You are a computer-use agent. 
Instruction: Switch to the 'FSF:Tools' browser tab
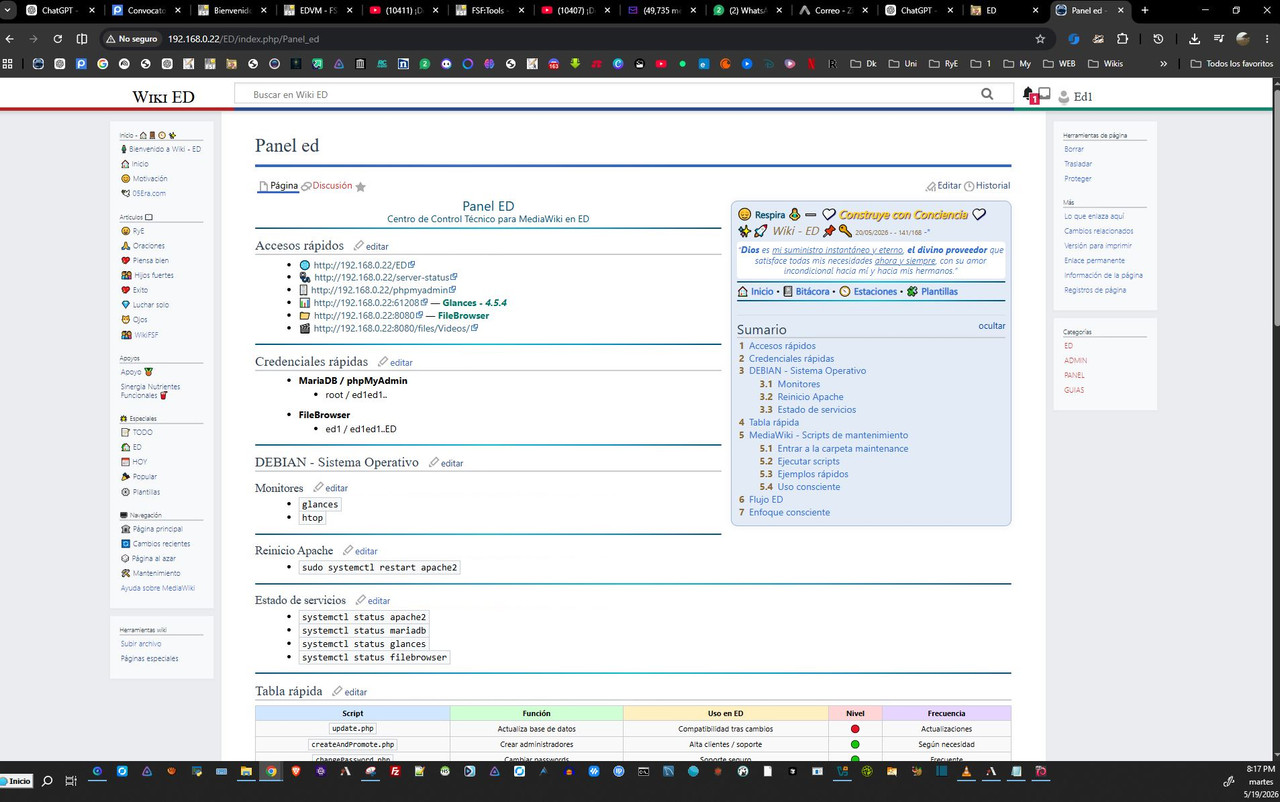(x=490, y=10)
